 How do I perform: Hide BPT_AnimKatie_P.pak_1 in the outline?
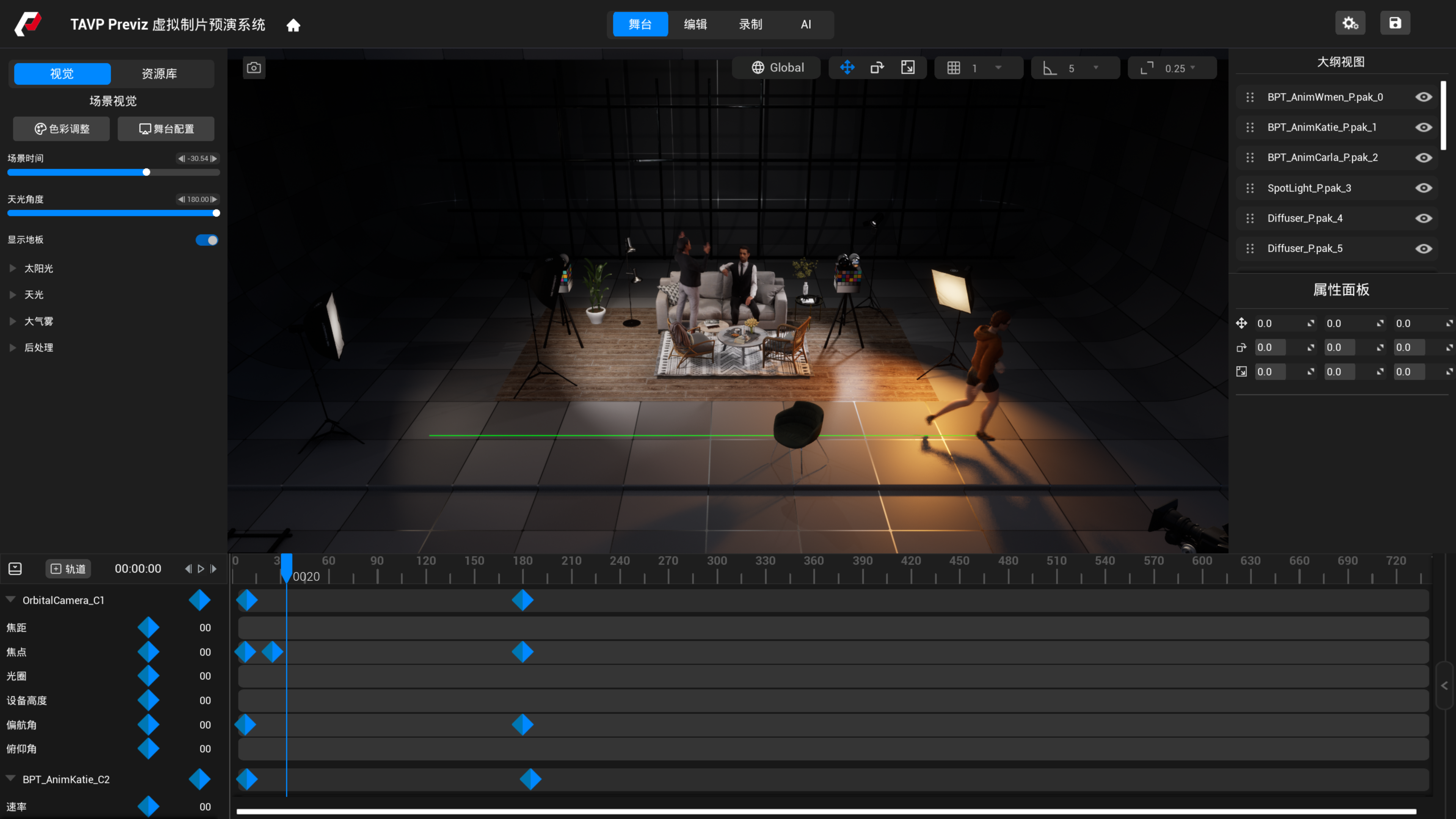coord(1423,128)
